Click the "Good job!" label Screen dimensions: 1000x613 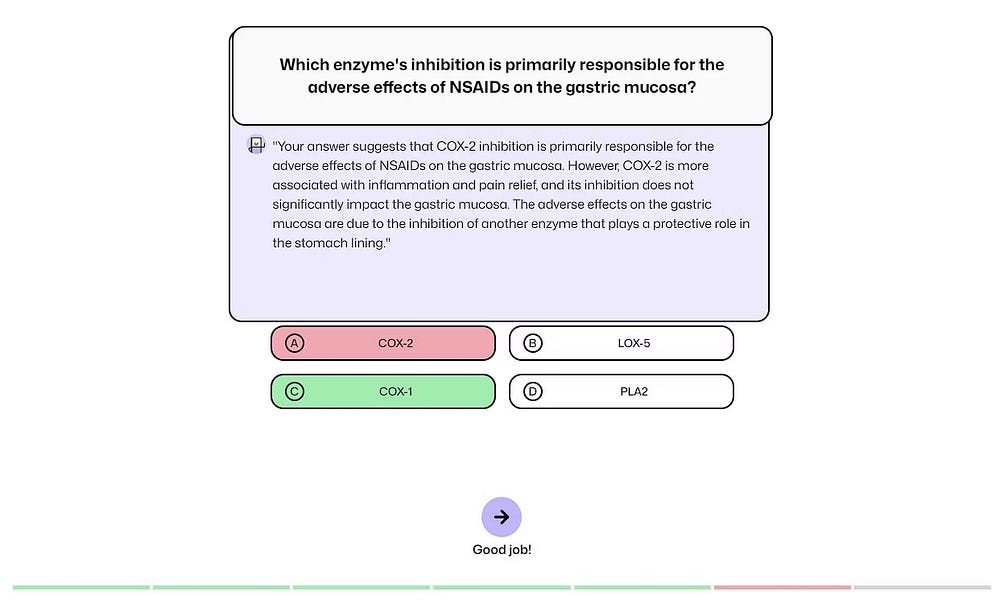coord(501,550)
